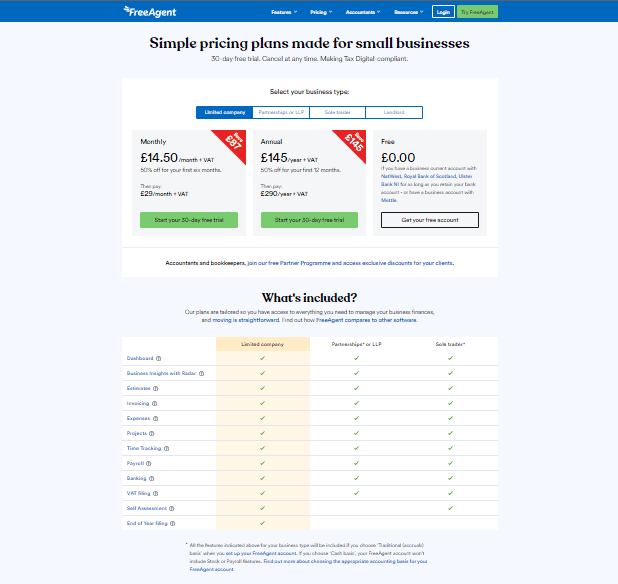Show info tooltip for Dashboard
This screenshot has height=584, width=618.
pyautogui.click(x=158, y=359)
